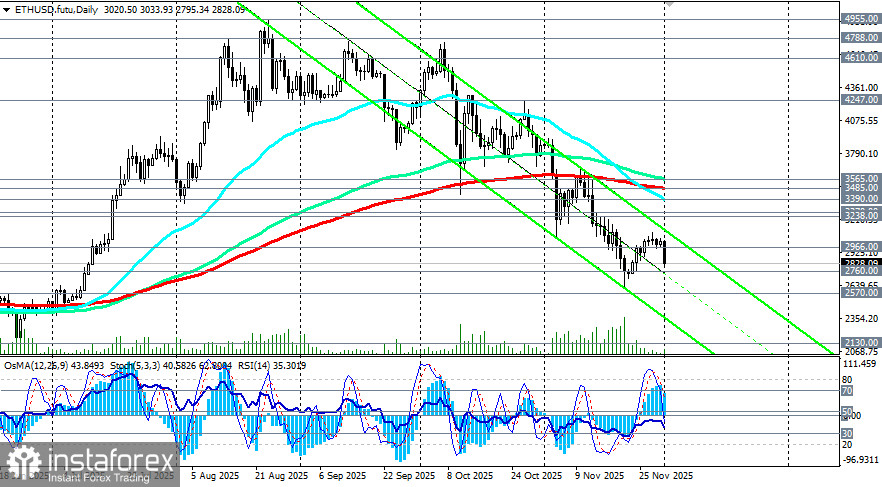Screen dimensions: 882x487
Task: Click the triangle arrow beside the ETHUSD title
Action: coord(6,10)
